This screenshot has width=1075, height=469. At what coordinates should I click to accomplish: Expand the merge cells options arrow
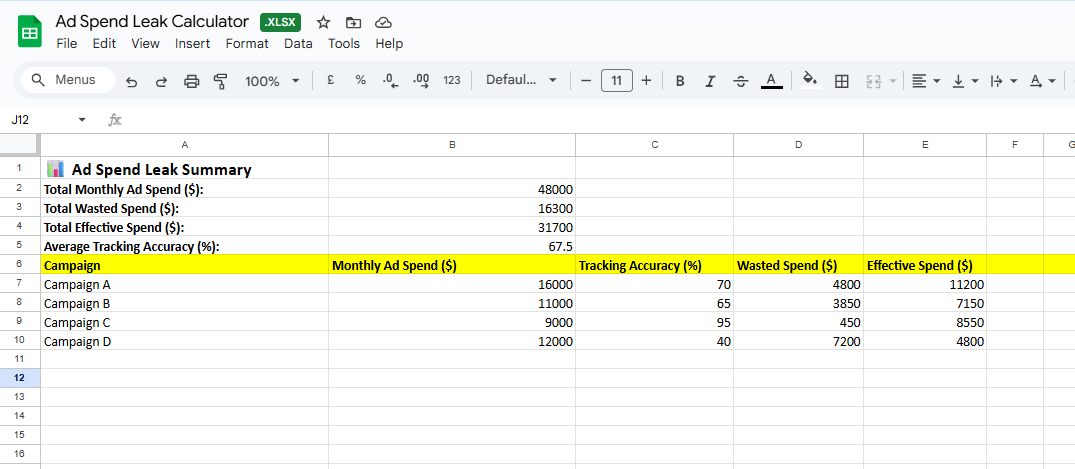click(x=893, y=82)
